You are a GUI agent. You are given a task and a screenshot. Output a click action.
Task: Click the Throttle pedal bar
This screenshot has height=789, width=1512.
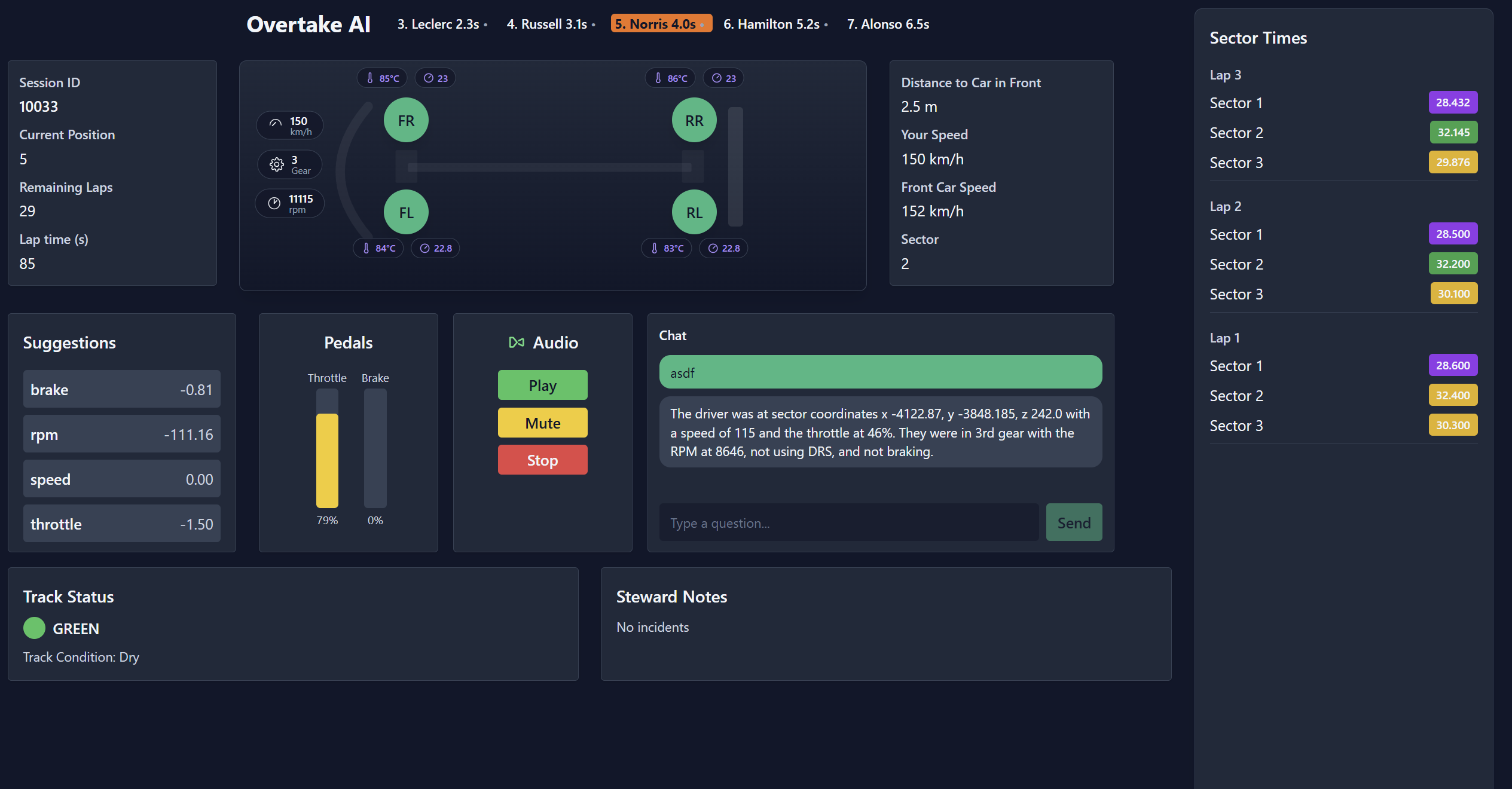(327, 449)
